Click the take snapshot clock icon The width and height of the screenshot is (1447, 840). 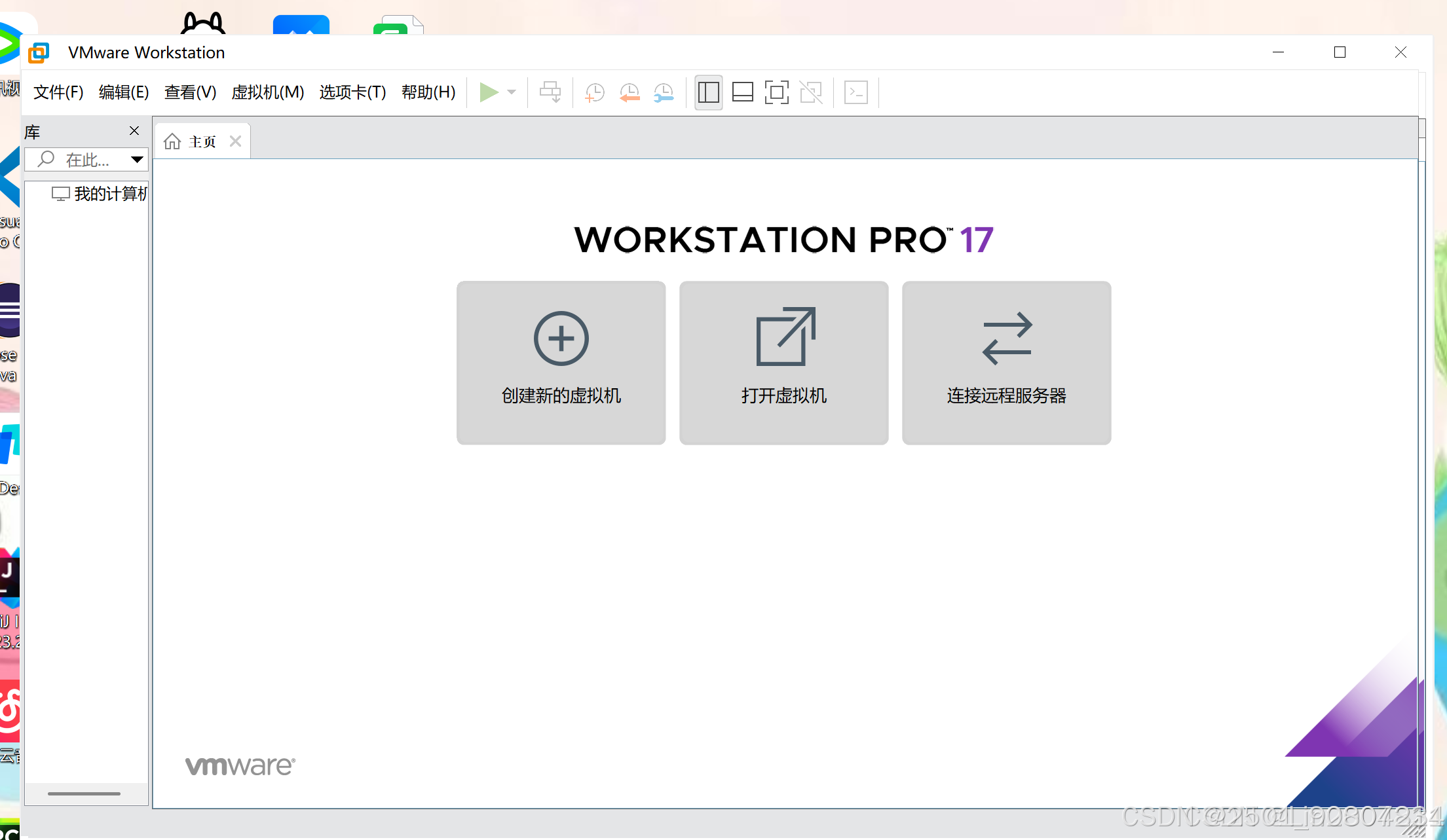pyautogui.click(x=594, y=92)
